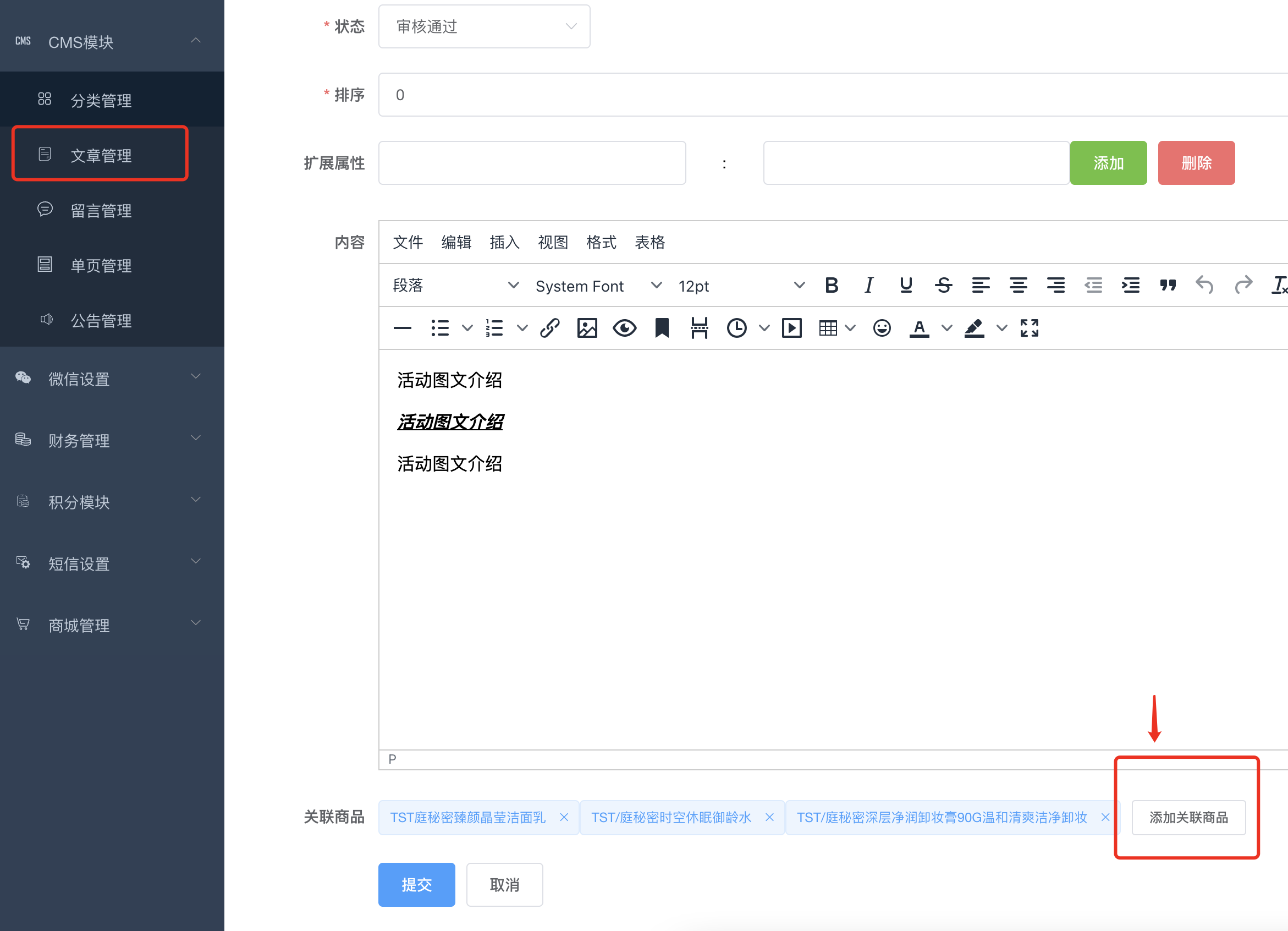Enter fullscreen editor mode

tap(1029, 328)
